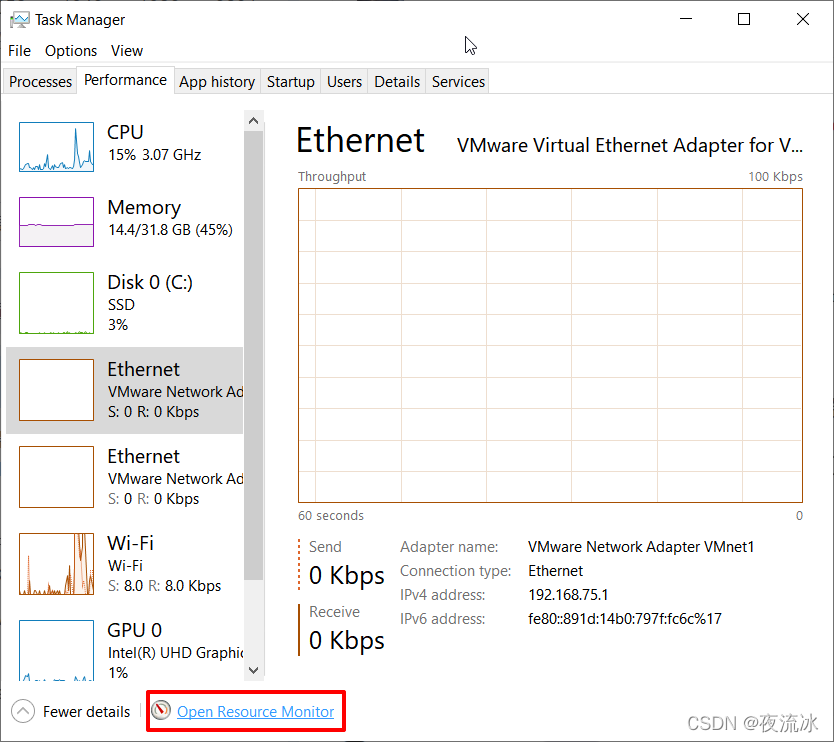Click the IPv4 address 192.168.75.1

tap(568, 595)
